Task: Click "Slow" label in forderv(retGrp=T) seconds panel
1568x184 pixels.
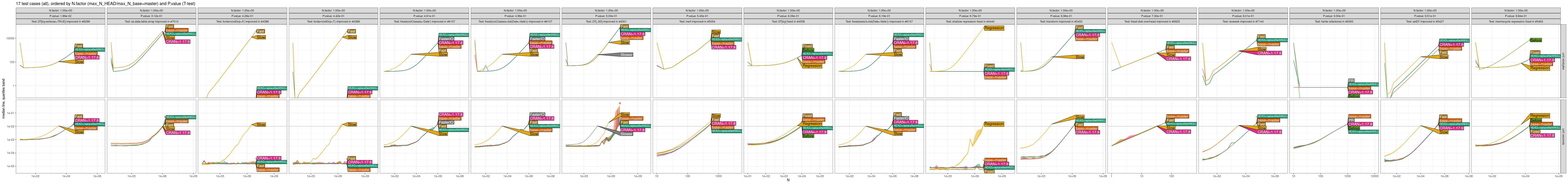Action: click(352, 124)
